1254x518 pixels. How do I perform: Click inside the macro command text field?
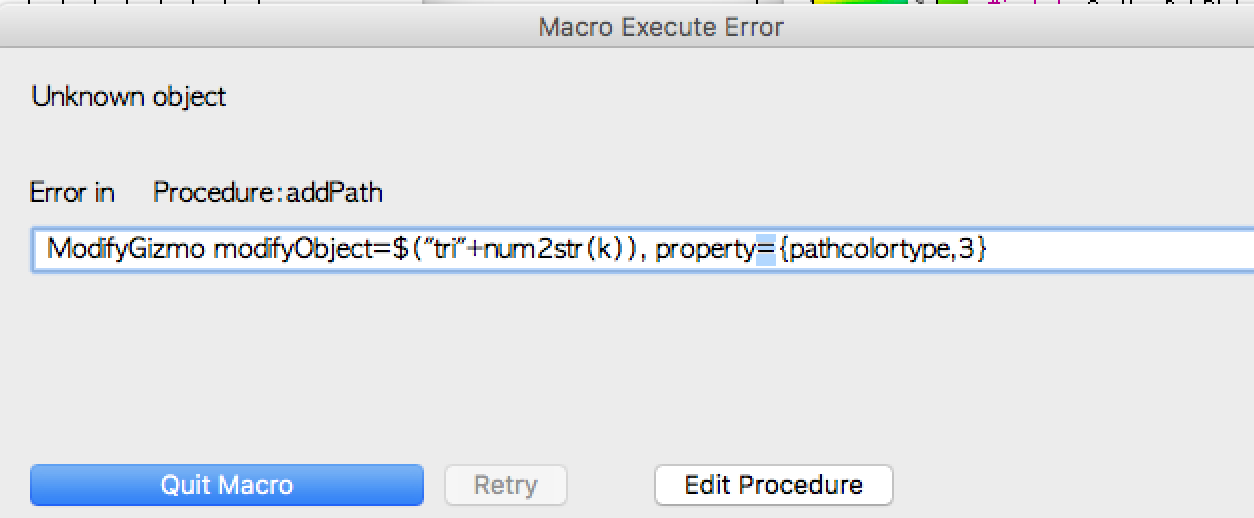coord(642,250)
